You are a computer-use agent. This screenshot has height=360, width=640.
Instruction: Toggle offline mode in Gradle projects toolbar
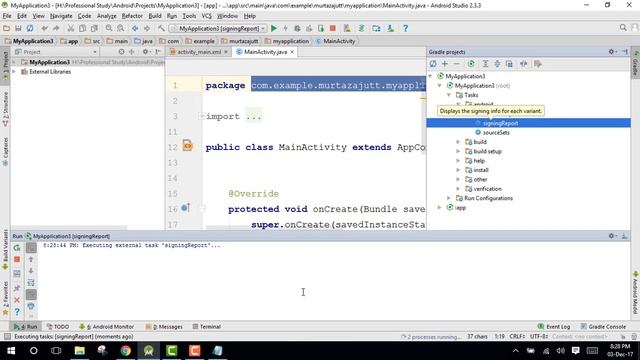point(523,64)
